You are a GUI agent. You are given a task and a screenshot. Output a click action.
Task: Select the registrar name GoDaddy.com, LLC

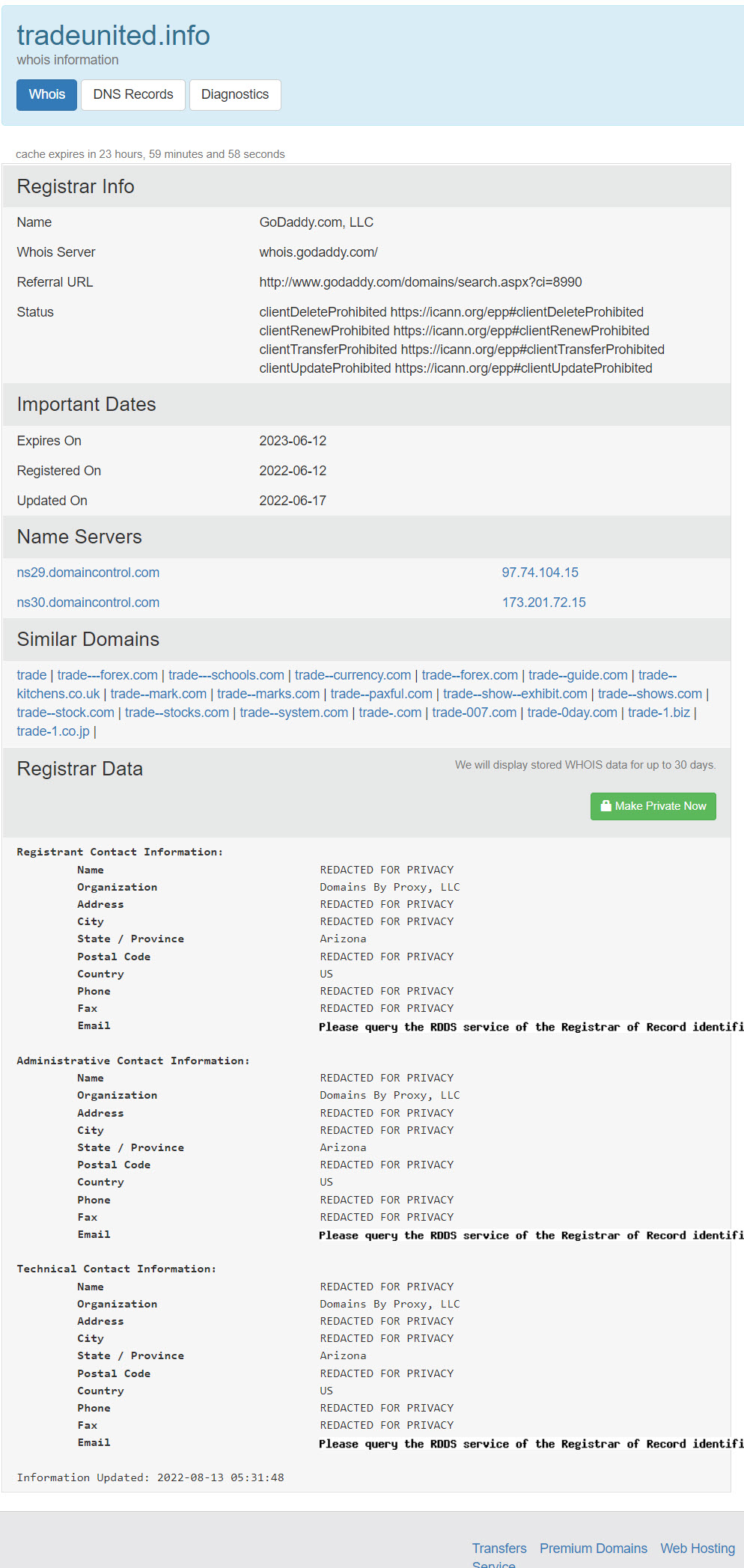pyautogui.click(x=317, y=222)
